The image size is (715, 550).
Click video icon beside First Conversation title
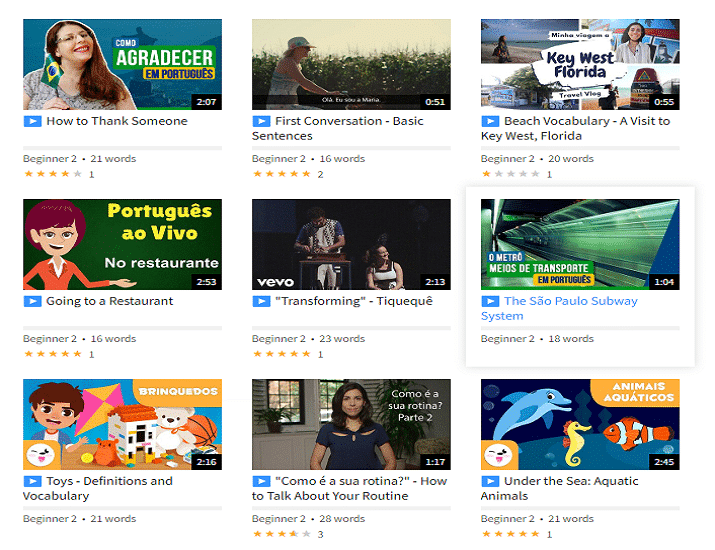[261, 121]
